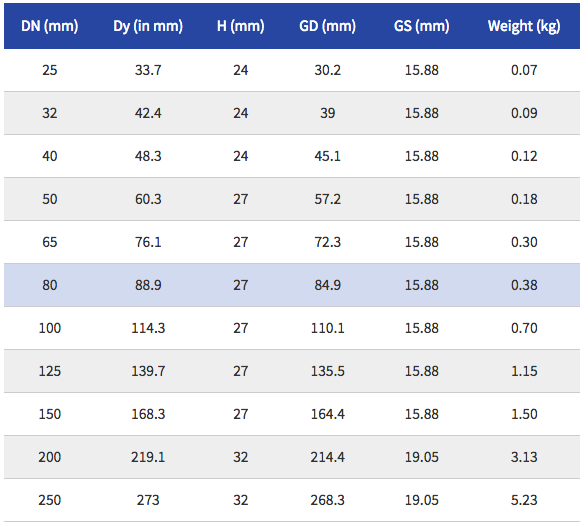The width and height of the screenshot is (585, 528).
Task: Click the 114.3 Dy value
Action: coord(148,328)
